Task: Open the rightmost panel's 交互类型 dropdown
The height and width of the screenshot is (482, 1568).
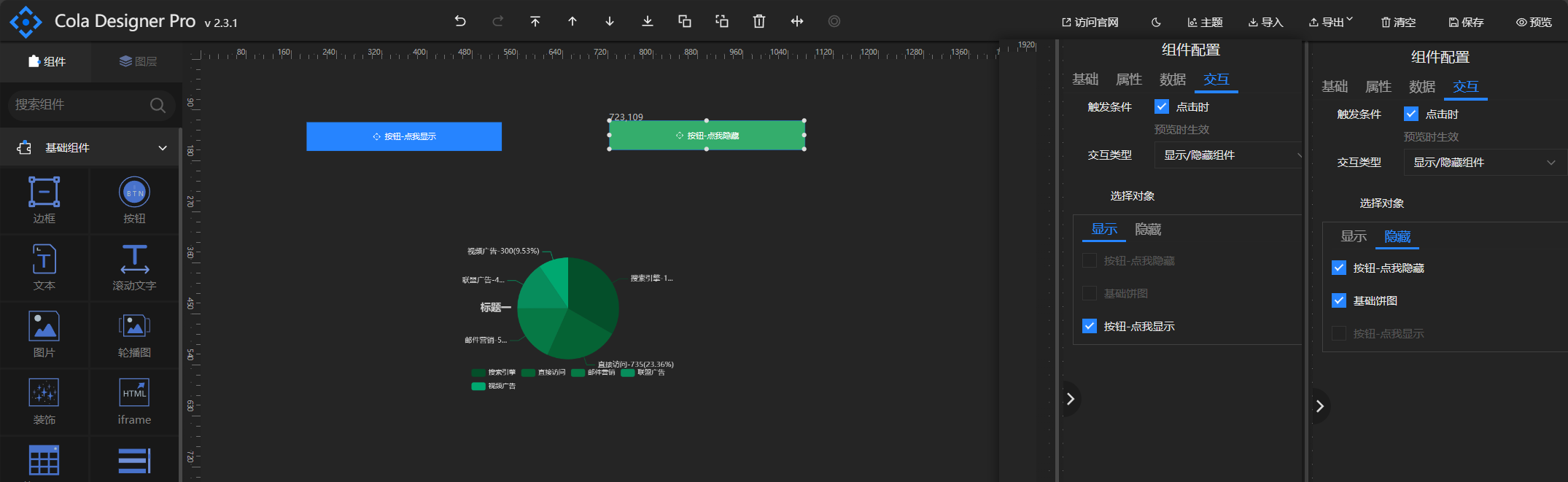Action: coord(1481,163)
